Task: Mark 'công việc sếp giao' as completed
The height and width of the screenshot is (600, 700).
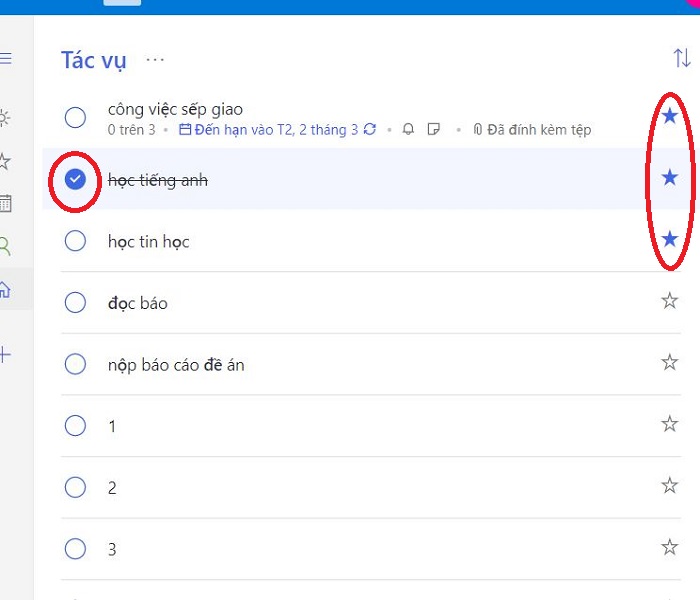Action: click(75, 118)
